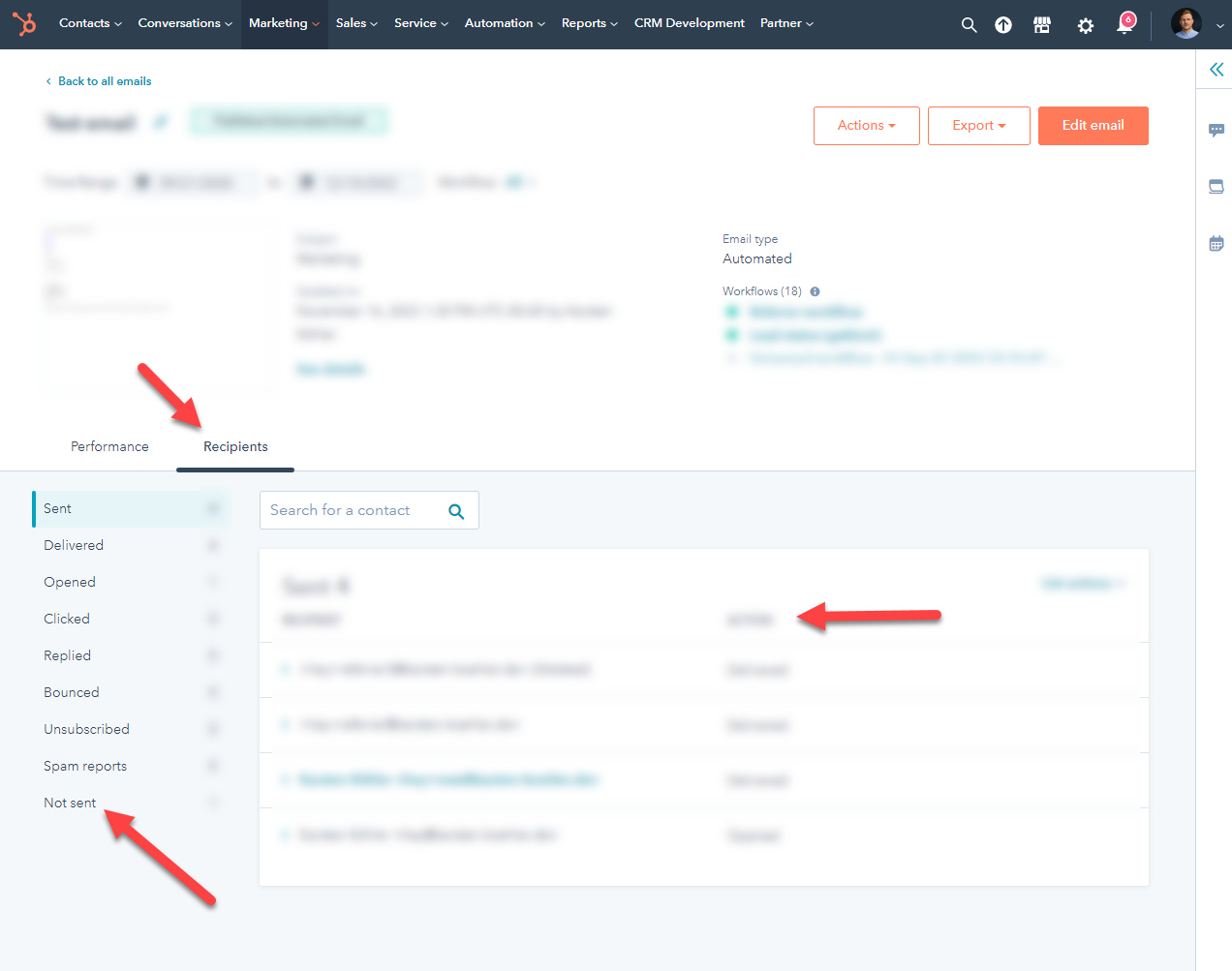Open the App Marketplace icon
The width and height of the screenshot is (1232, 971).
1042,25
